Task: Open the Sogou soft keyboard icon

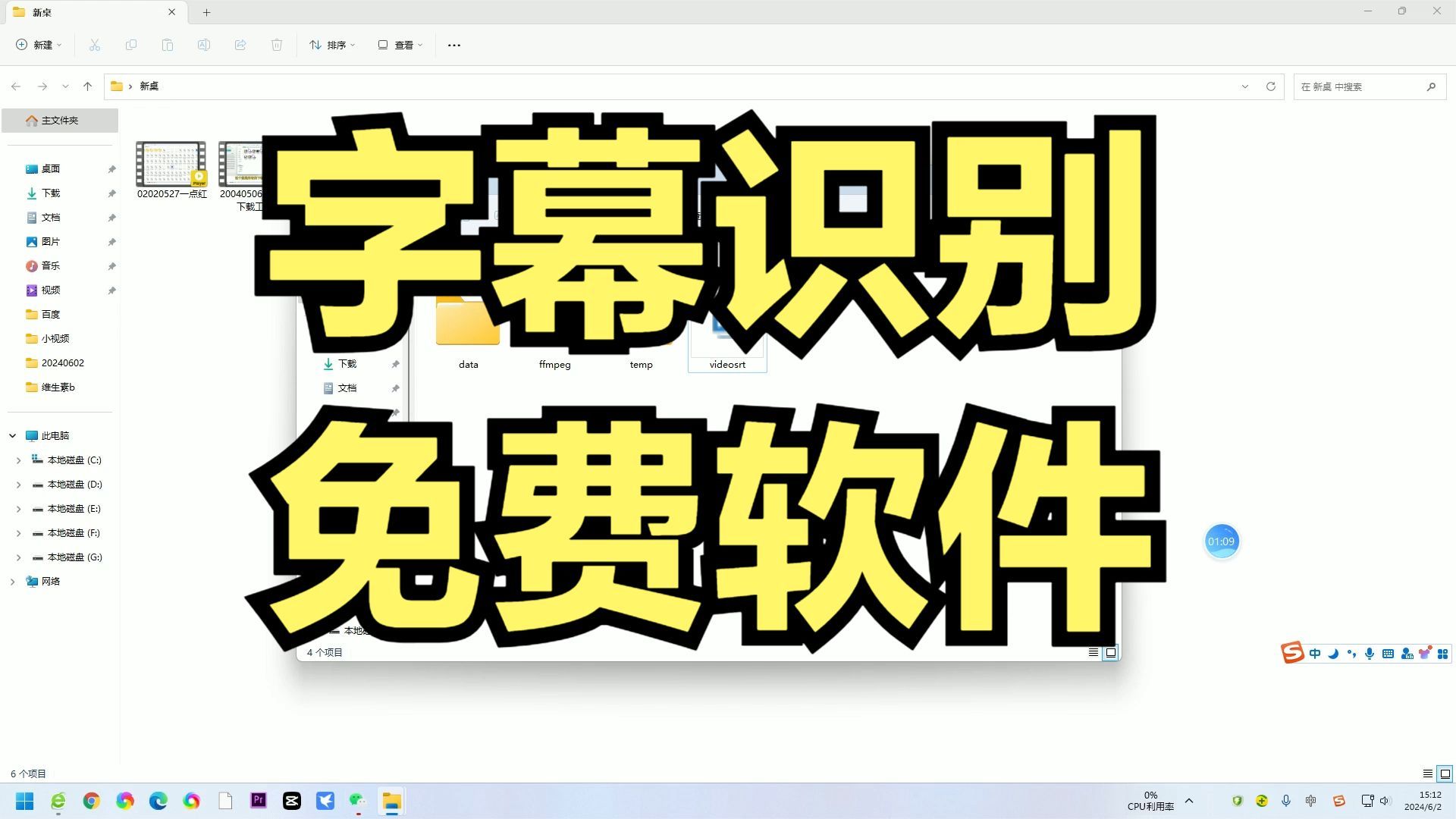Action: 1387,653
